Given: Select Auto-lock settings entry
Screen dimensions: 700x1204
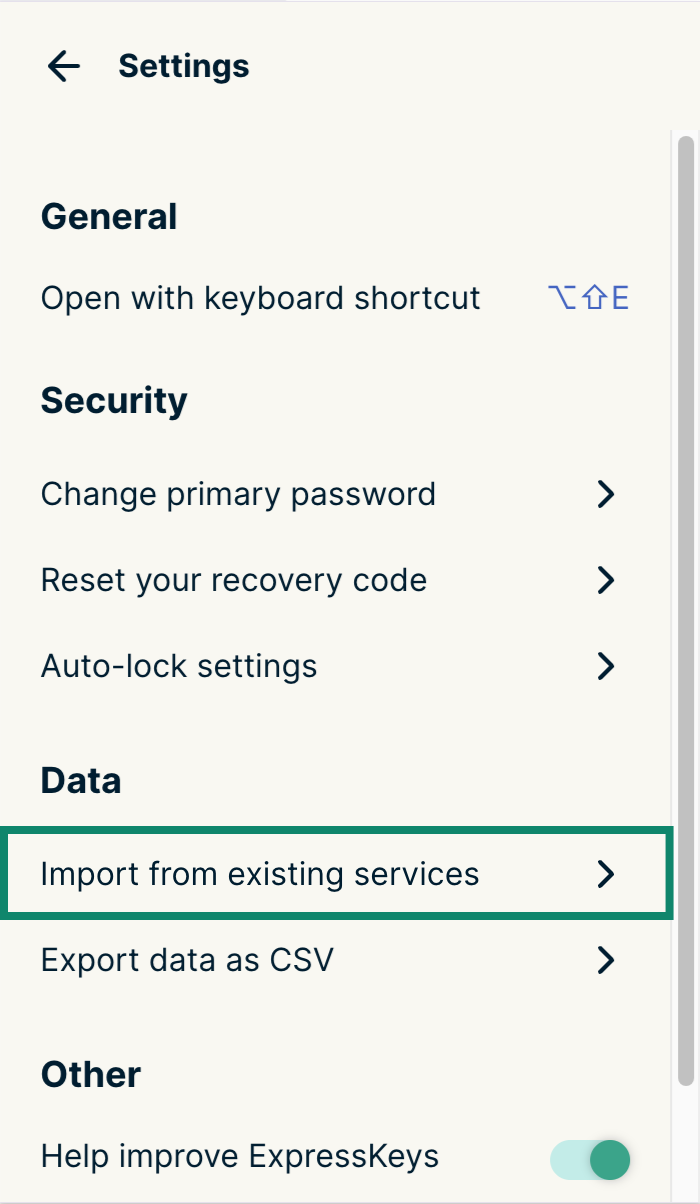Looking at the screenshot, I should pos(179,666).
